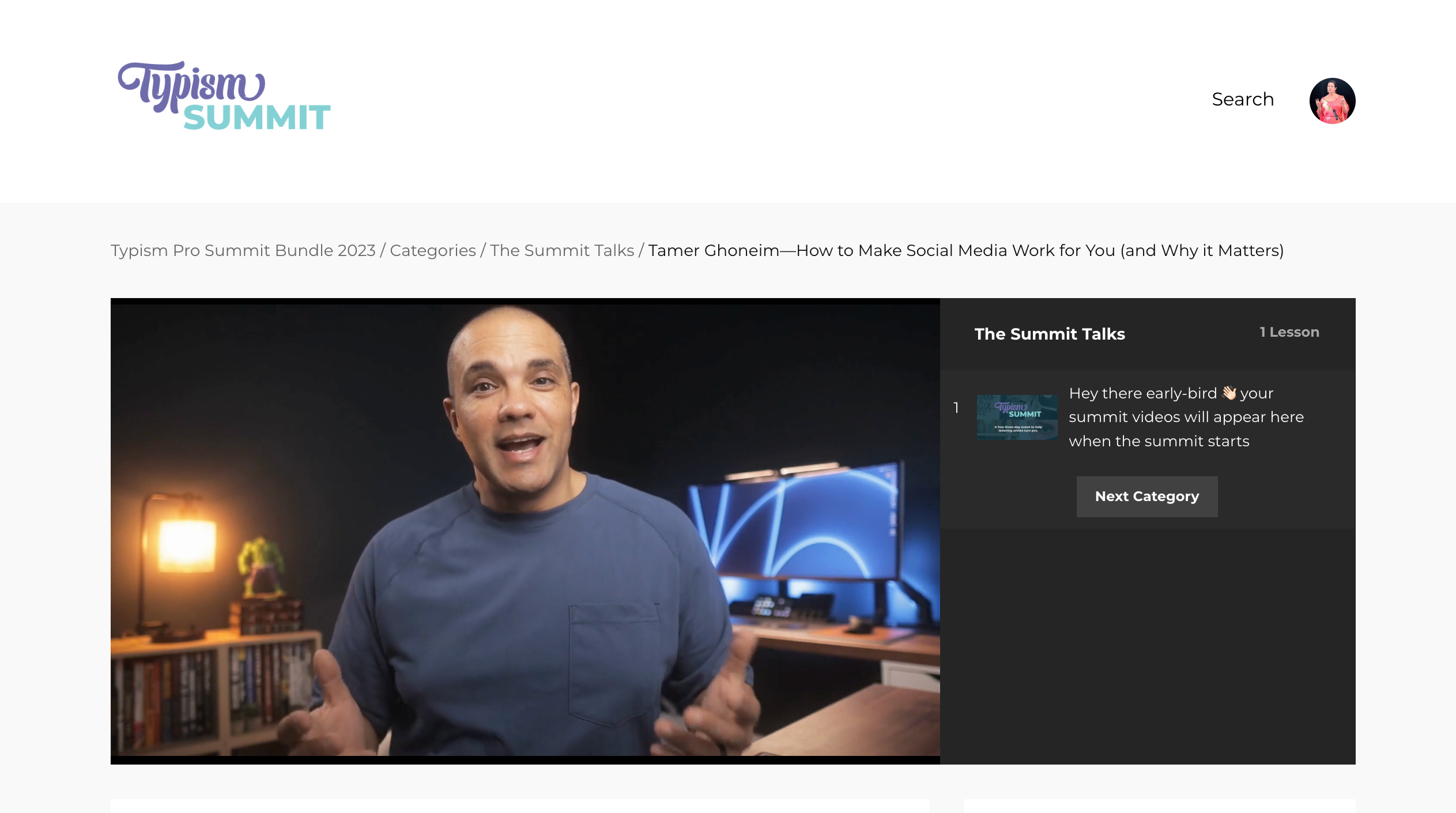Click the waving hand emoji in lesson title

point(1229,393)
